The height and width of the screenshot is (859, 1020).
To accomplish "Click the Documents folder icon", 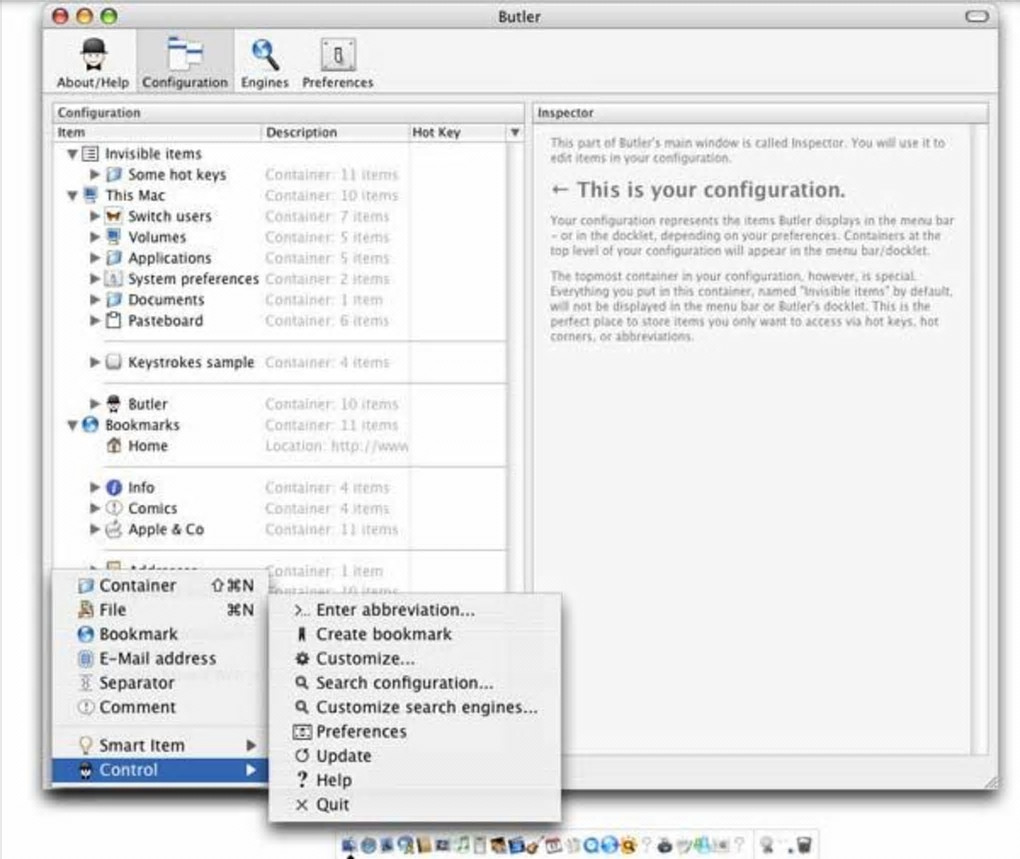I will pos(114,299).
